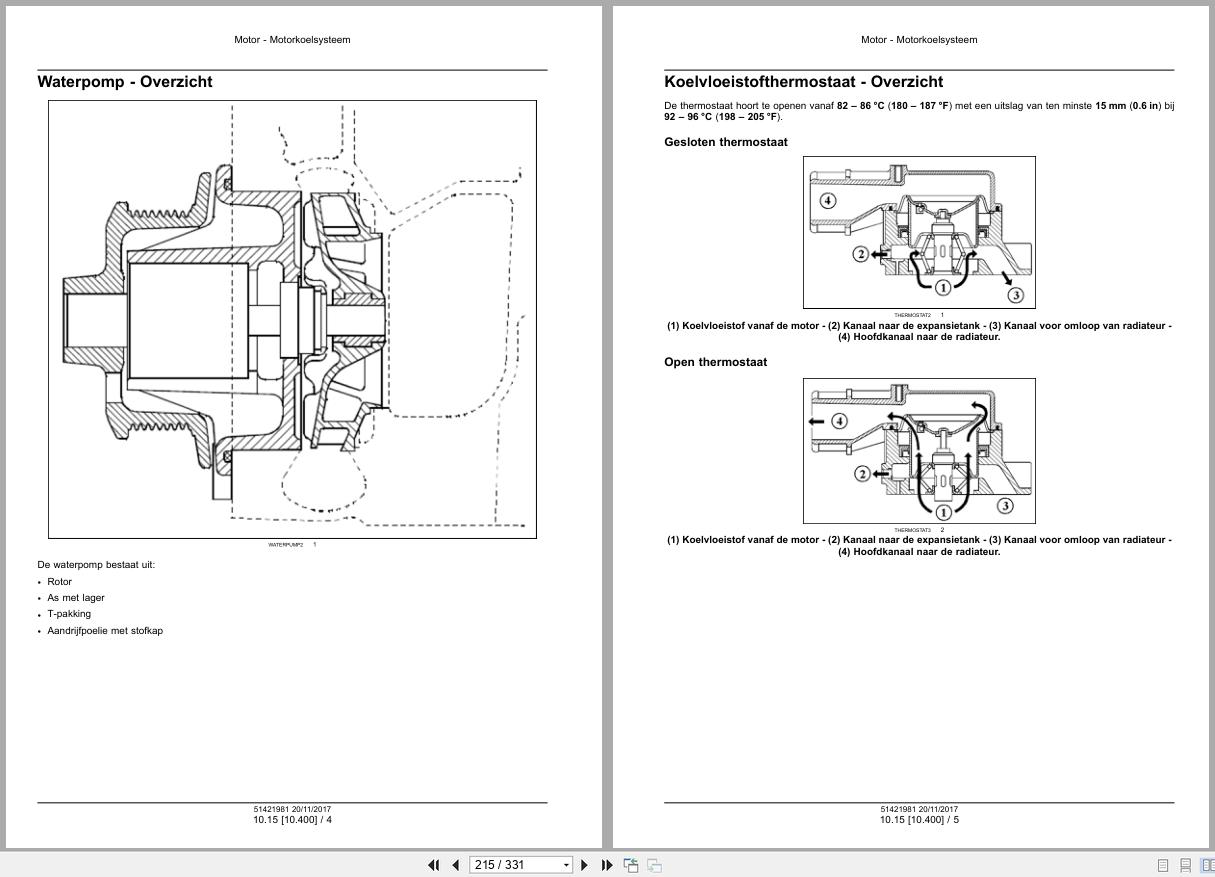
Task: Click the open thermostat diagram
Action: [919, 451]
